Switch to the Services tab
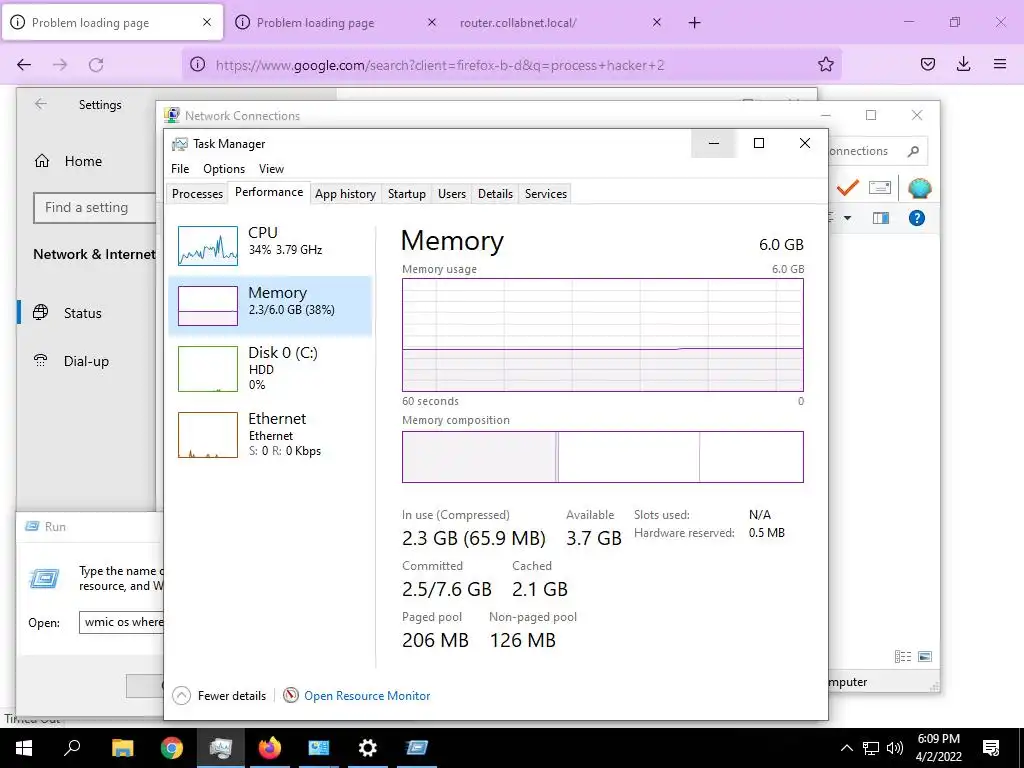 [546, 194]
